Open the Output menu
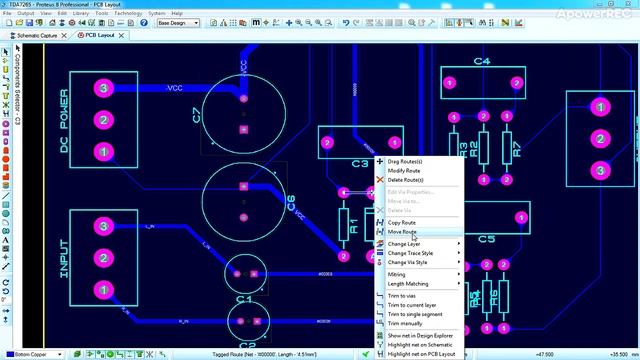This screenshot has width=640, height=360. [26, 13]
